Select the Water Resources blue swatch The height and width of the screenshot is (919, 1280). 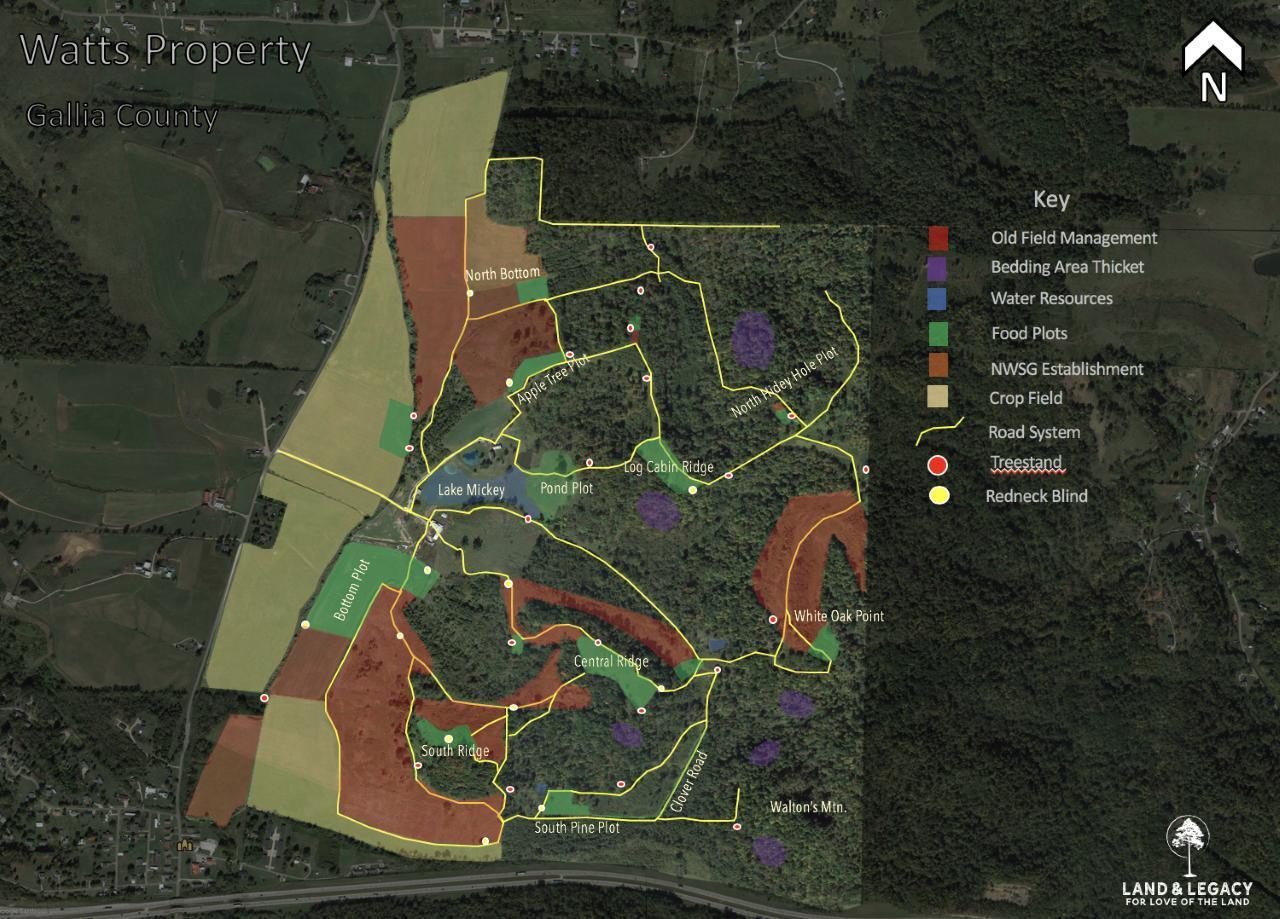coord(938,299)
